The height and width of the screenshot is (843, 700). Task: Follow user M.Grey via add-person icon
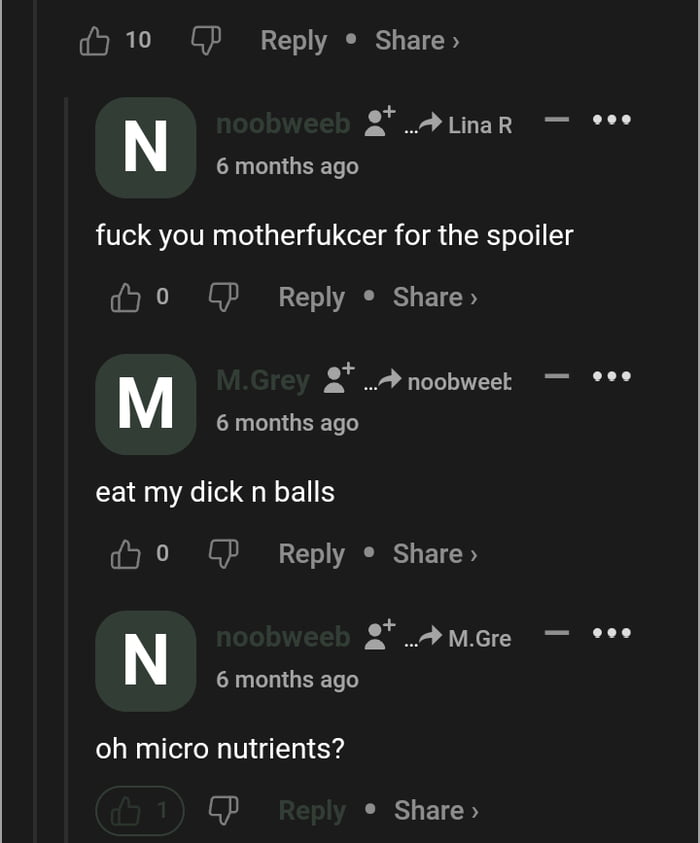click(x=339, y=379)
